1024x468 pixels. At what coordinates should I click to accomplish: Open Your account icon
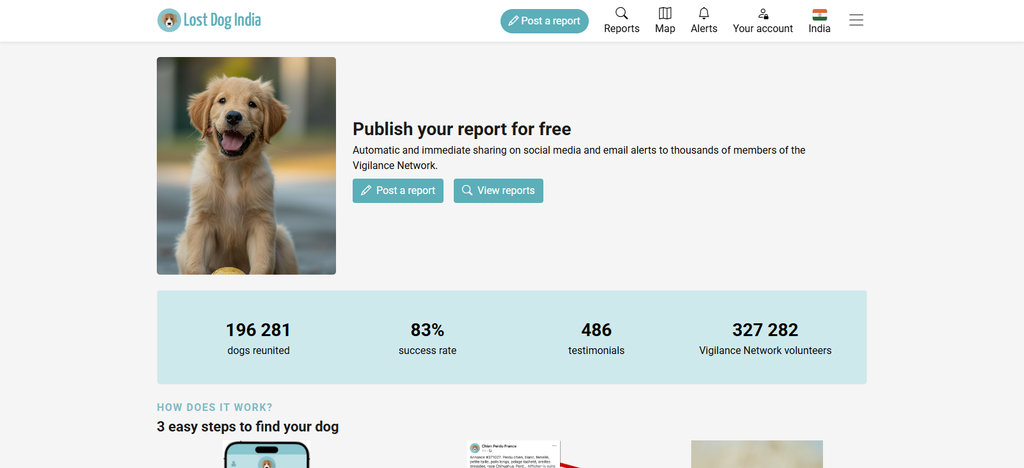pos(763,13)
